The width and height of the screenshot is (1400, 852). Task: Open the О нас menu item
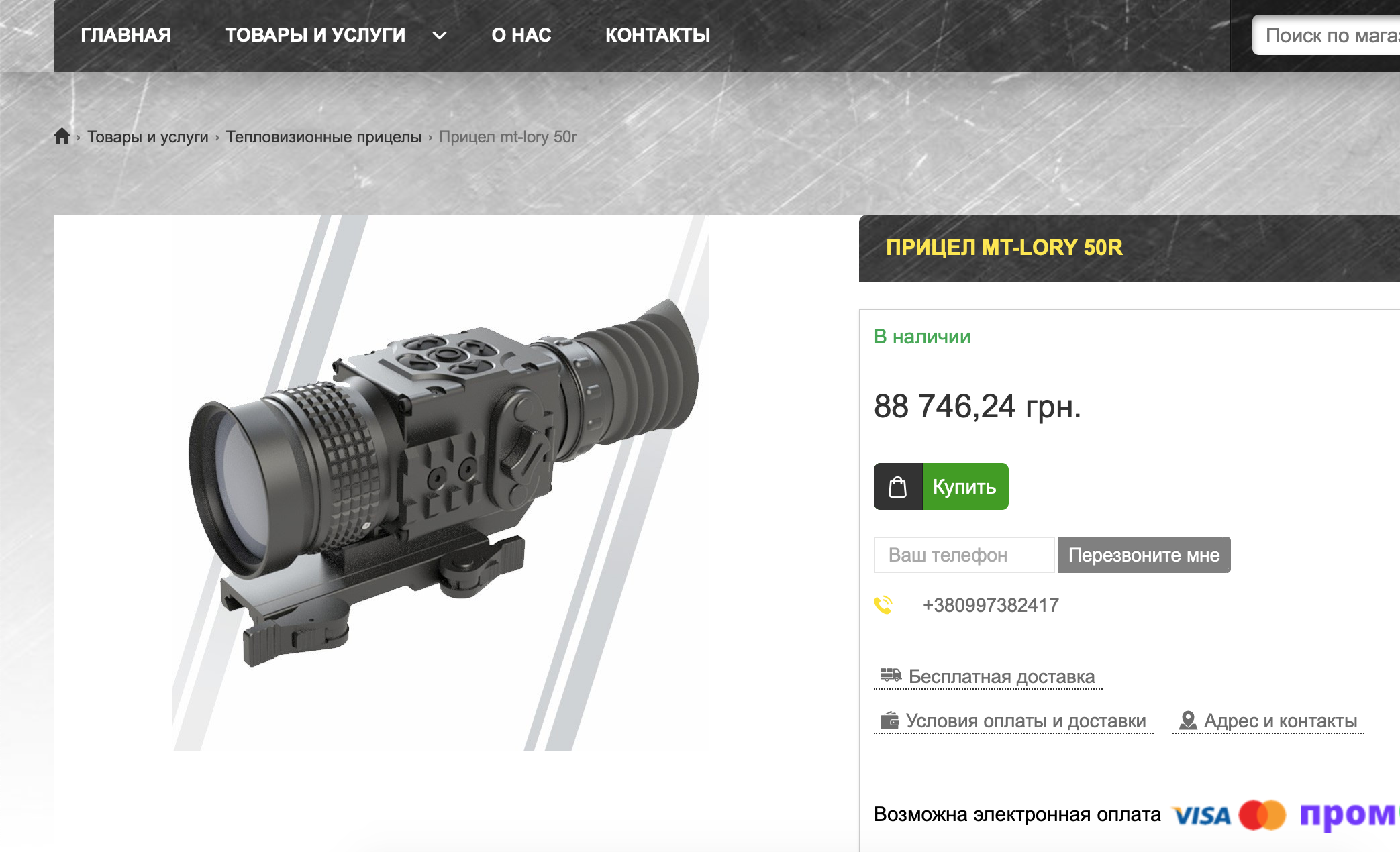pyautogui.click(x=521, y=35)
